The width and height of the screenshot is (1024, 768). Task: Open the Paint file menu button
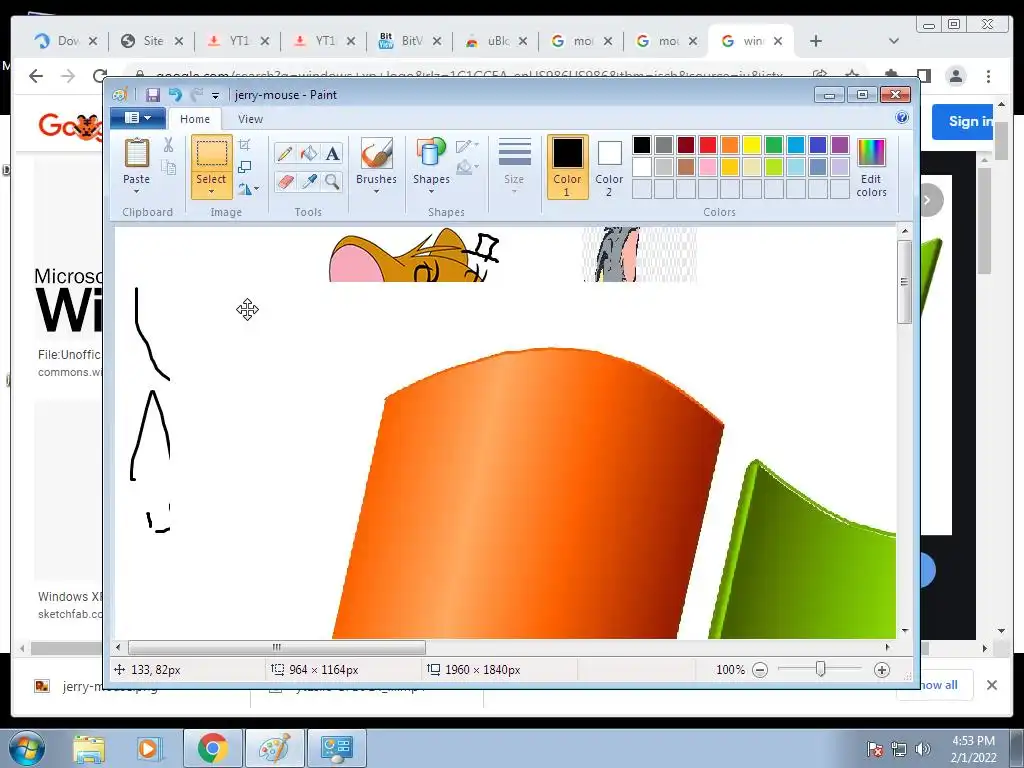pyautogui.click(x=138, y=118)
